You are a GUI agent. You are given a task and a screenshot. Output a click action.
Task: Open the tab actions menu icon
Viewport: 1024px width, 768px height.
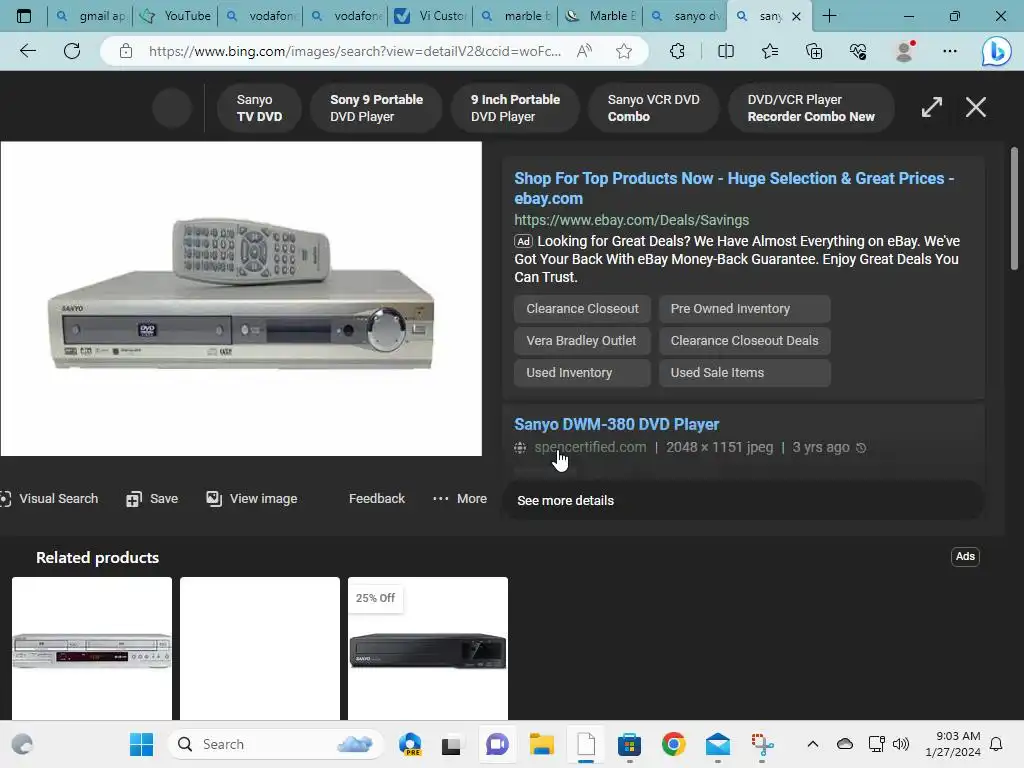tap(24, 16)
